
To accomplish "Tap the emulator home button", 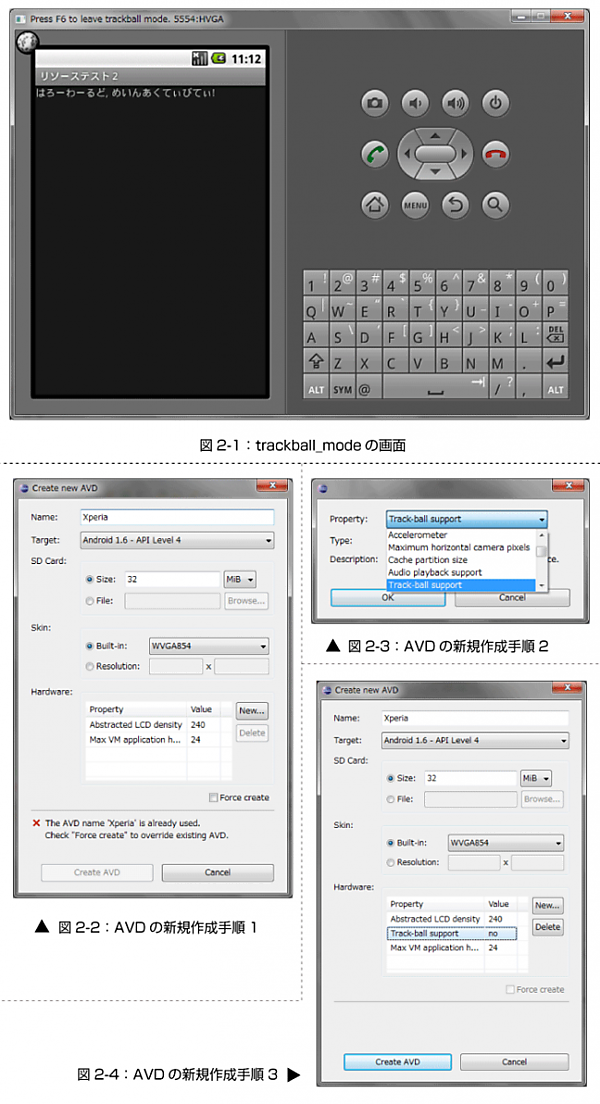I will tap(375, 205).
